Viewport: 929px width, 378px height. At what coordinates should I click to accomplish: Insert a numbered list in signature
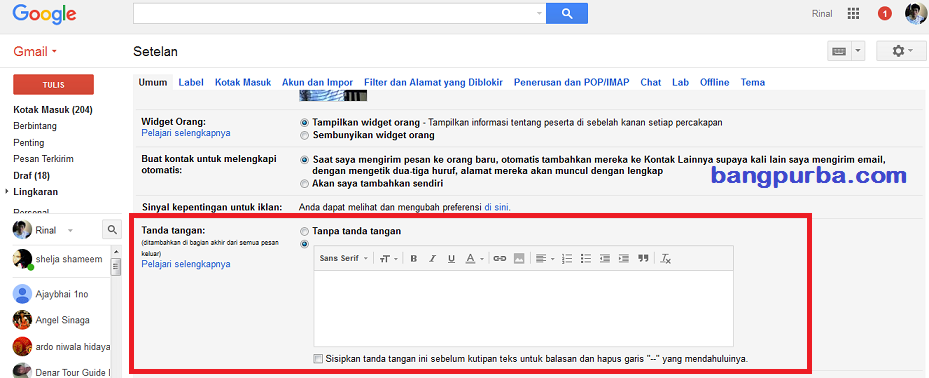(x=567, y=258)
